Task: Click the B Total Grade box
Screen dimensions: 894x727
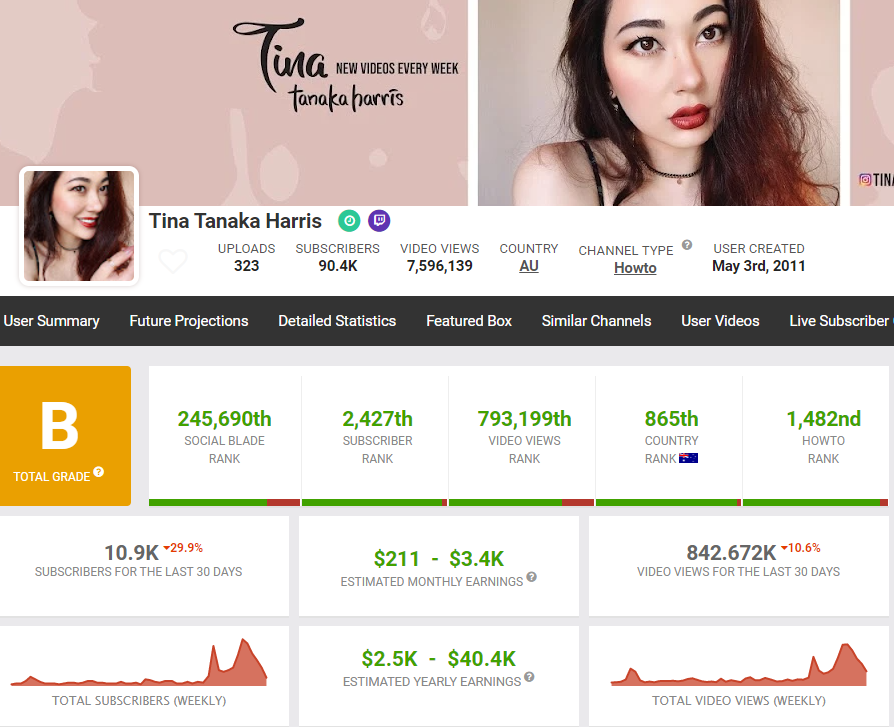Action: coord(65,436)
